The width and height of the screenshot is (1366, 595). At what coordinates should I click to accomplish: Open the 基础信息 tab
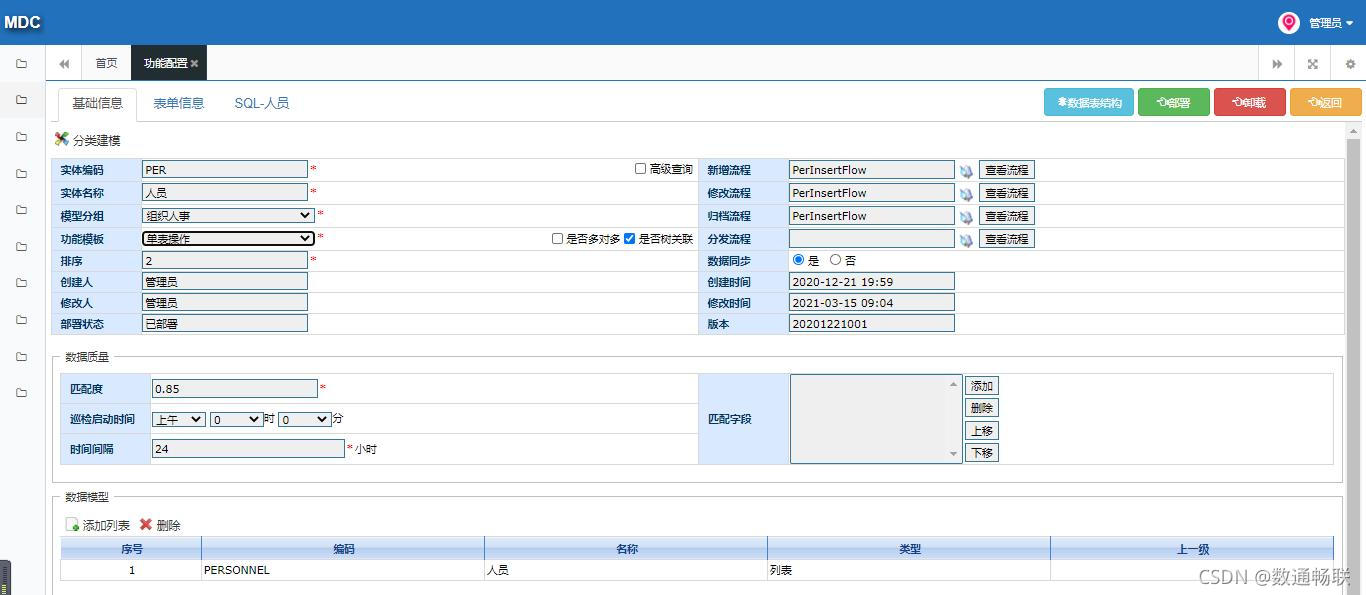[97, 103]
